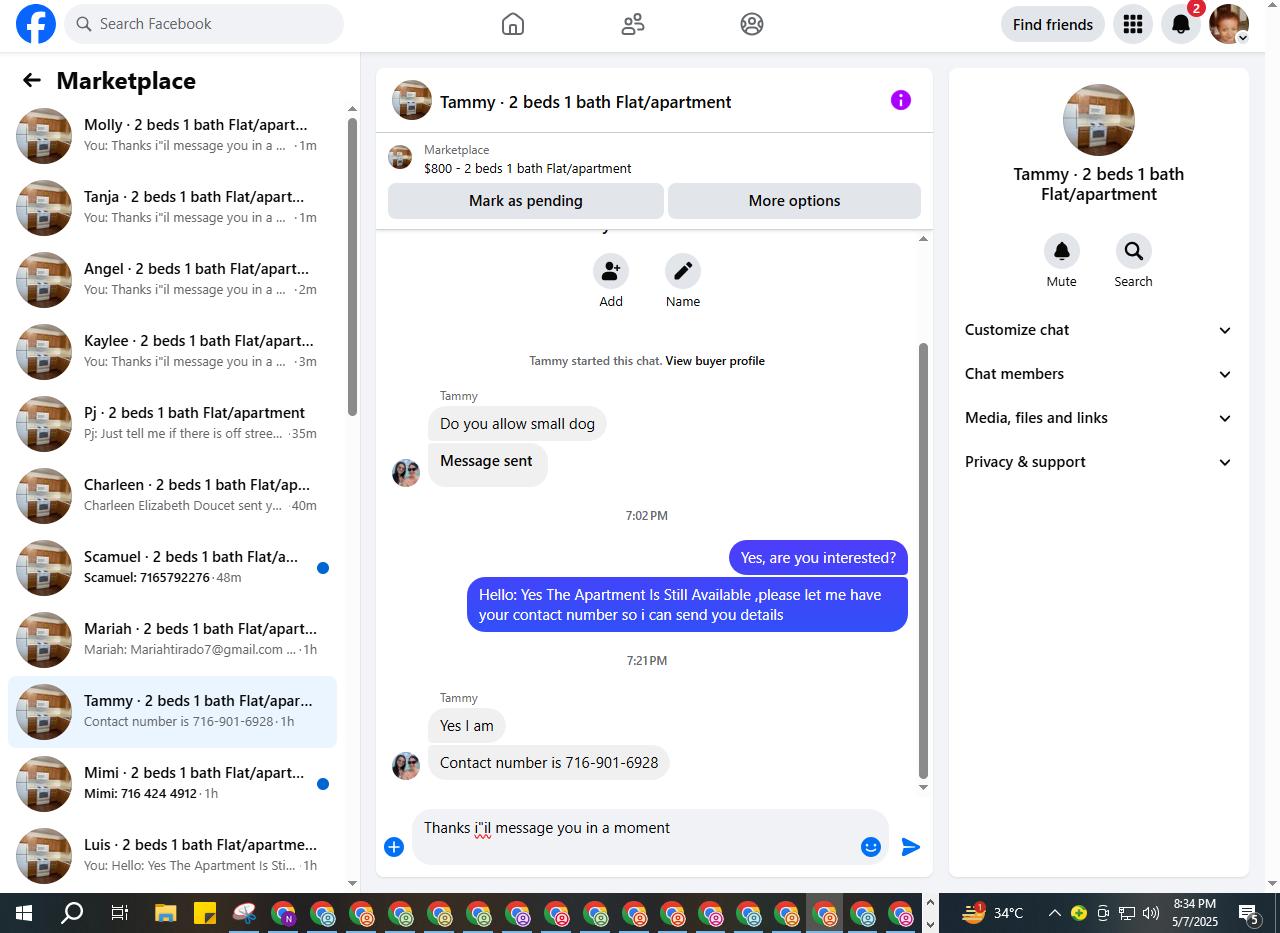Send the message with arrow icon
1280x933 pixels.
coord(910,847)
